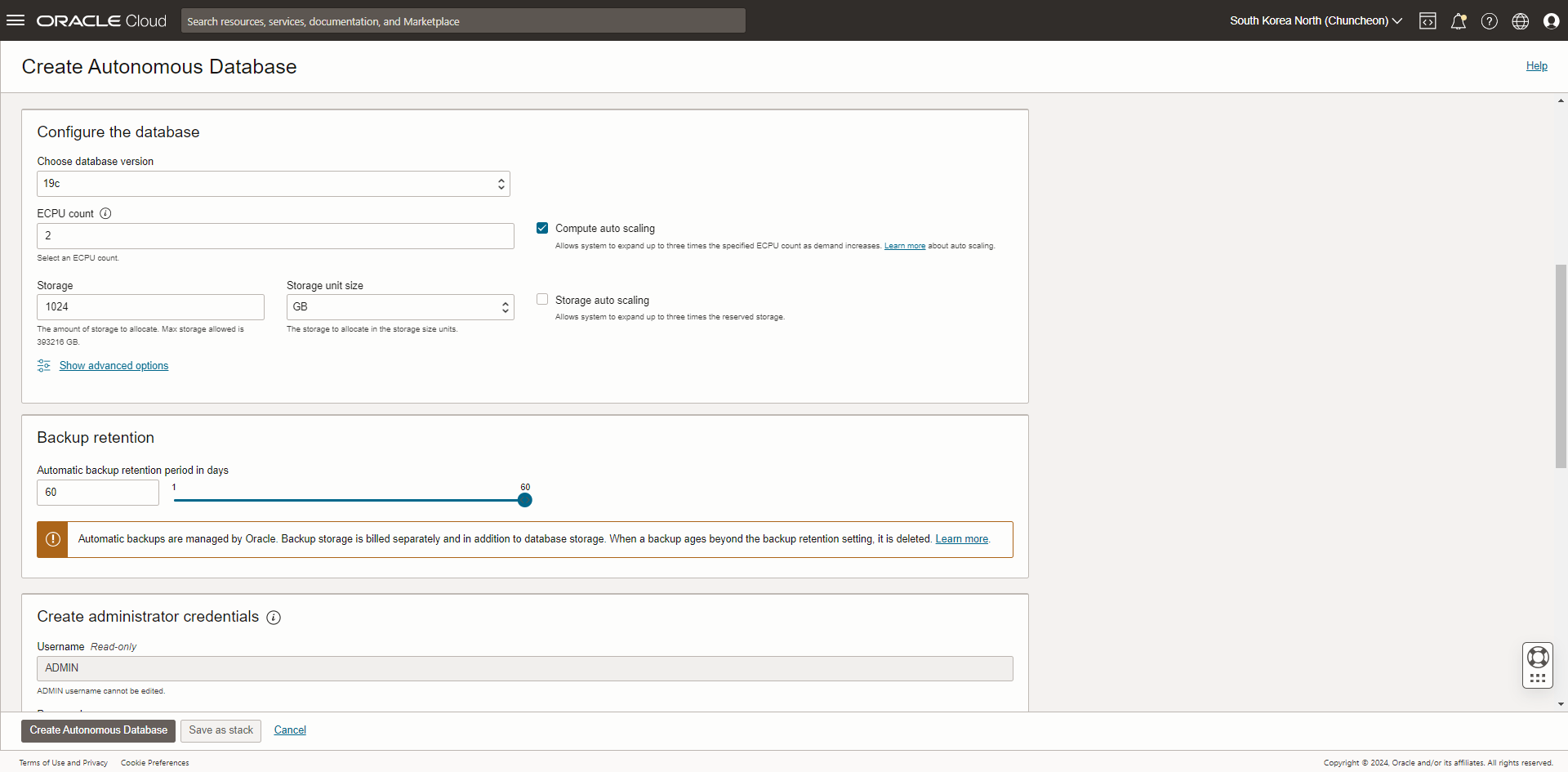Click the ECPU count input field

[x=275, y=236]
